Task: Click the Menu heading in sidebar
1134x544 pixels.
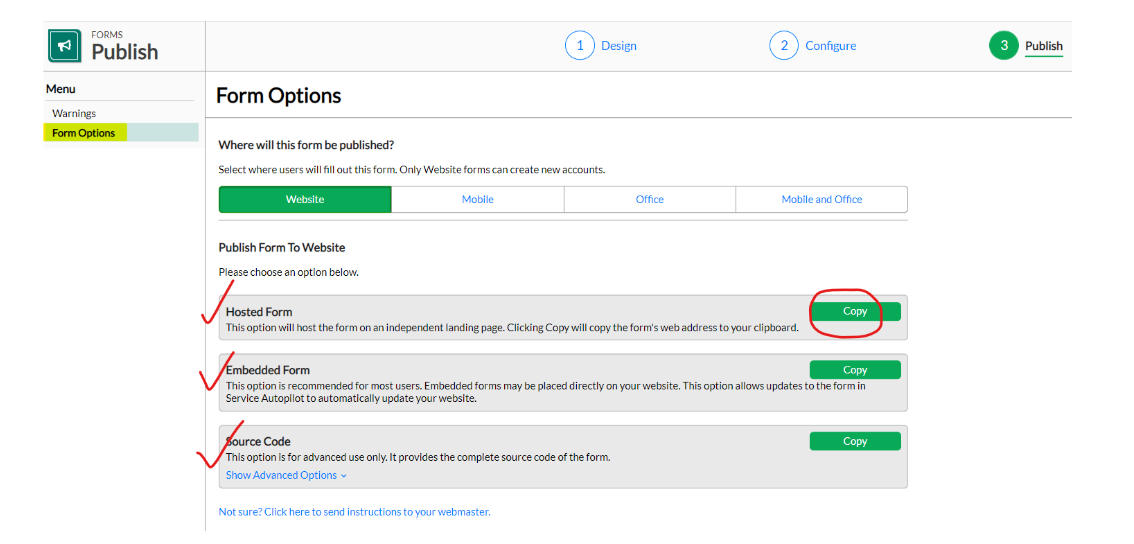Action: click(x=61, y=89)
